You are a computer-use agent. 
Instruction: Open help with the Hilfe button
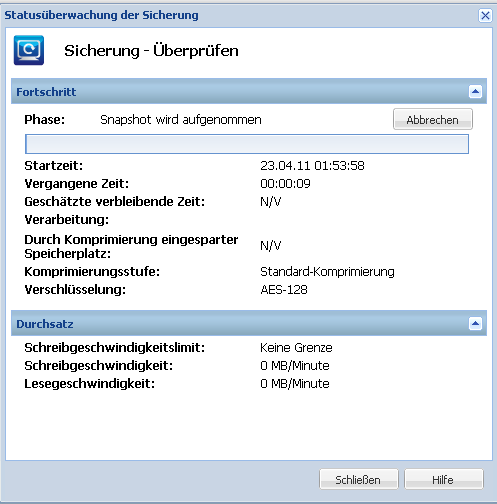coord(443,479)
